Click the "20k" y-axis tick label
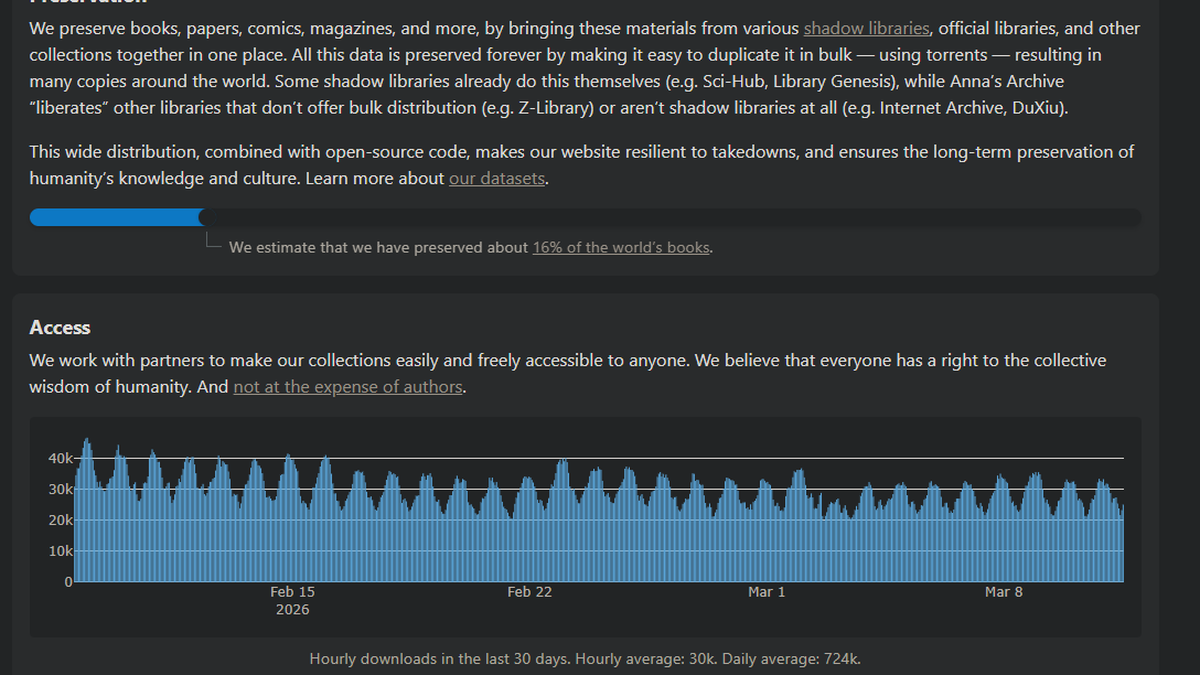1200x675 pixels. [59, 520]
